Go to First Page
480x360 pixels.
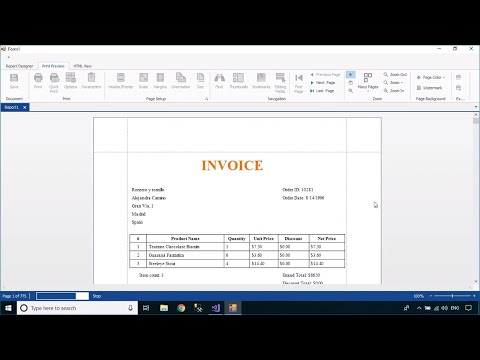point(299,83)
